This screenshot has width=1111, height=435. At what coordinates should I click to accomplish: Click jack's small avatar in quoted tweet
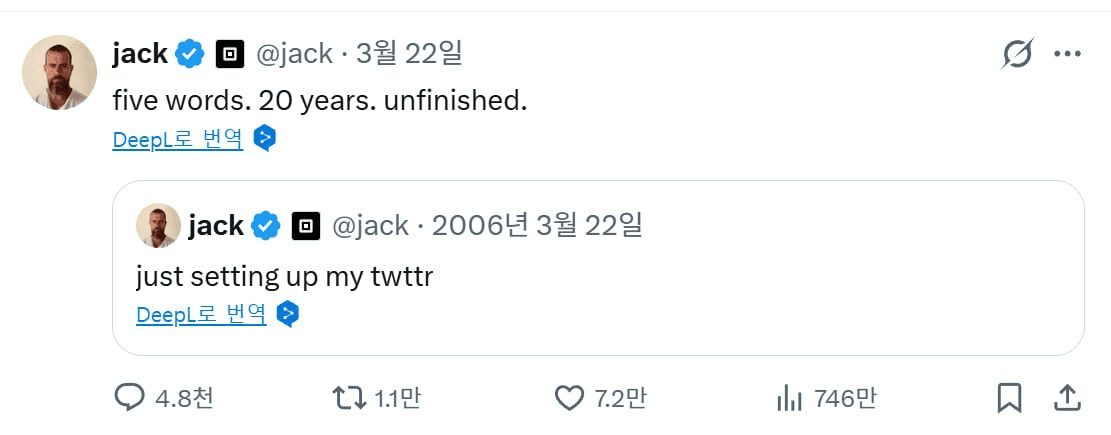[158, 226]
